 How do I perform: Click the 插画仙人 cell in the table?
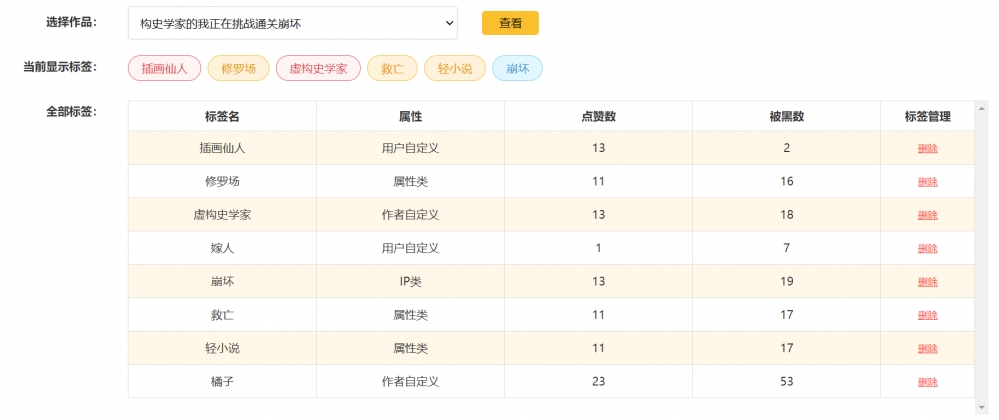tap(222, 148)
